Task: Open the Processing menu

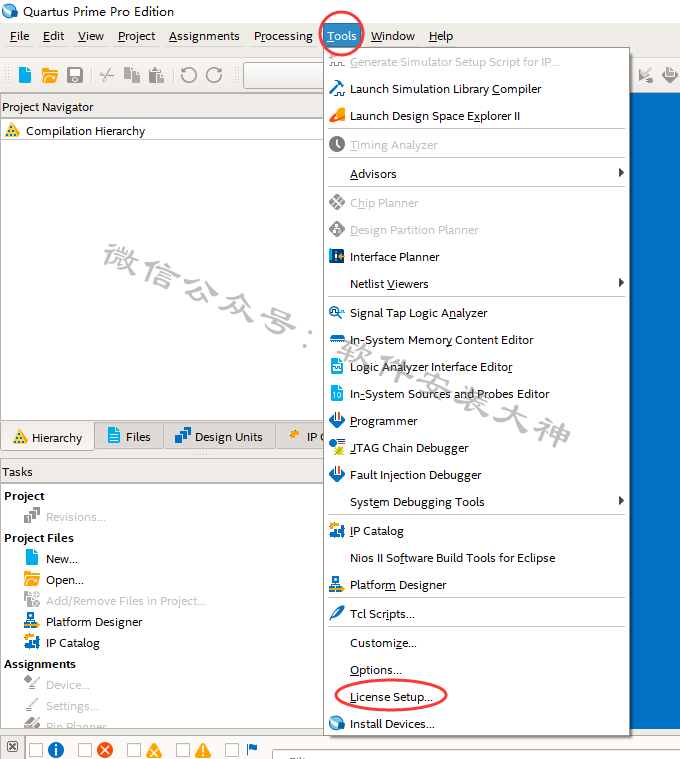Action: click(x=283, y=36)
